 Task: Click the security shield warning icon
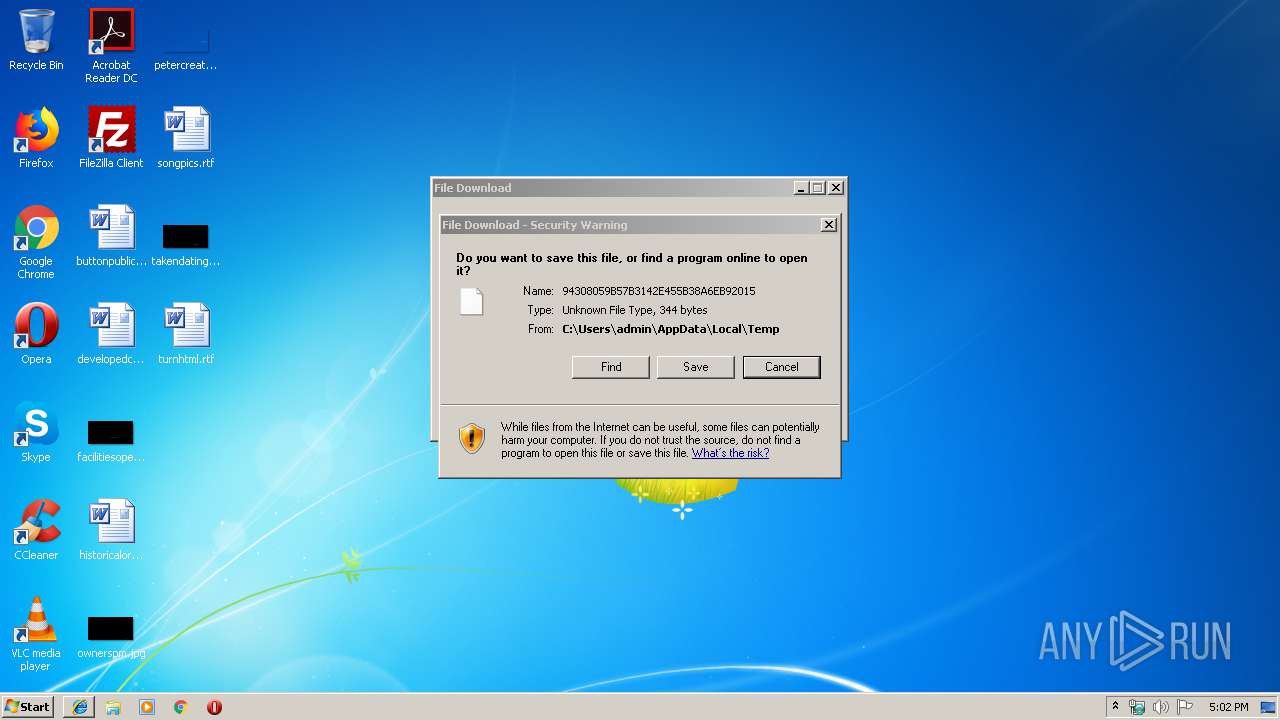(x=472, y=439)
